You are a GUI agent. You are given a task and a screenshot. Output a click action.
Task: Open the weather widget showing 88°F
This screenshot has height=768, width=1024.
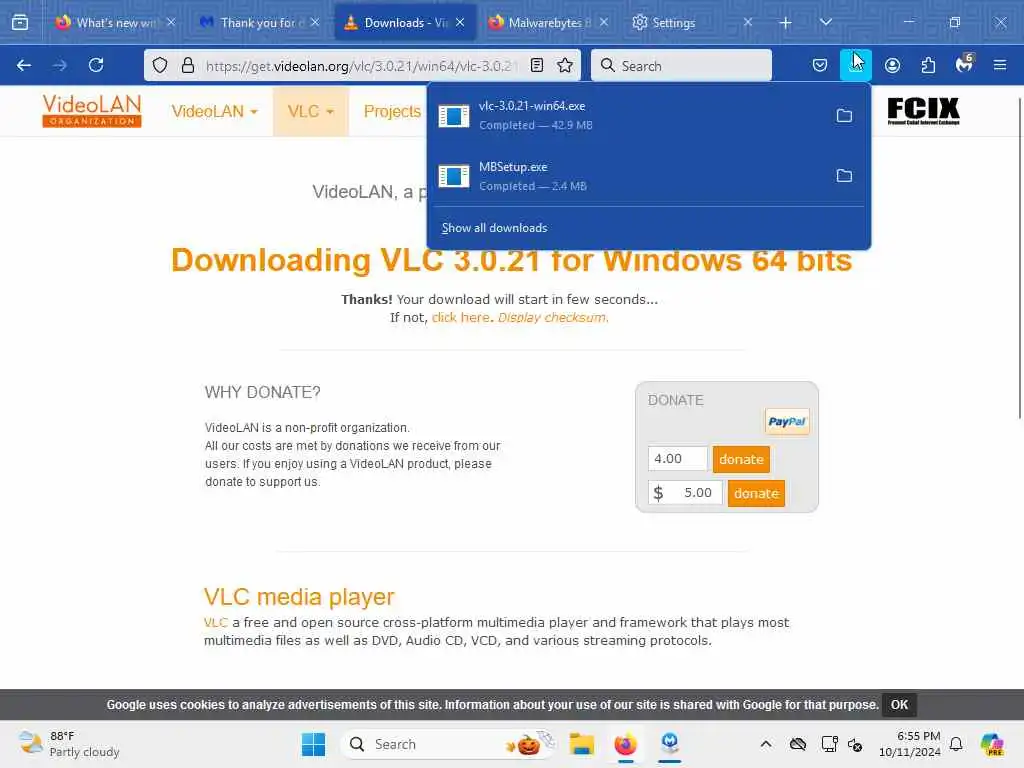[69, 744]
